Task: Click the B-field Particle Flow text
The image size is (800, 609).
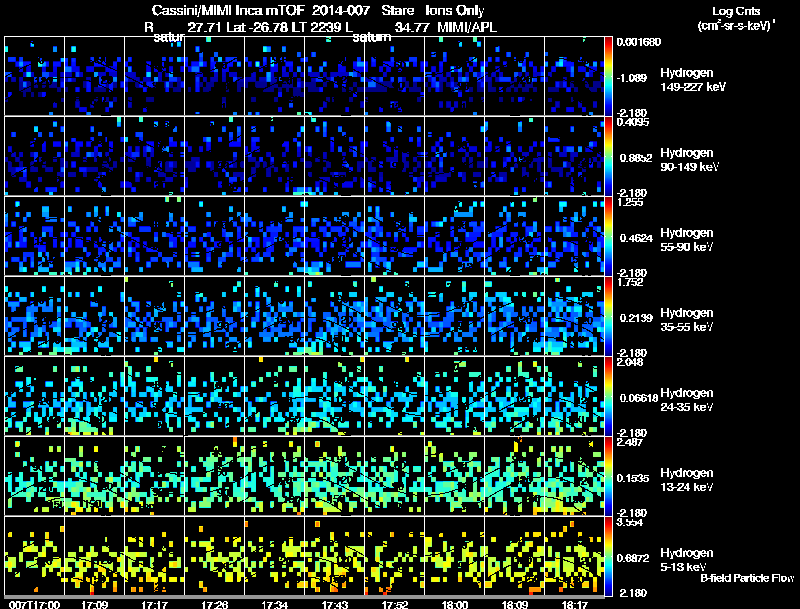Action: [747, 578]
